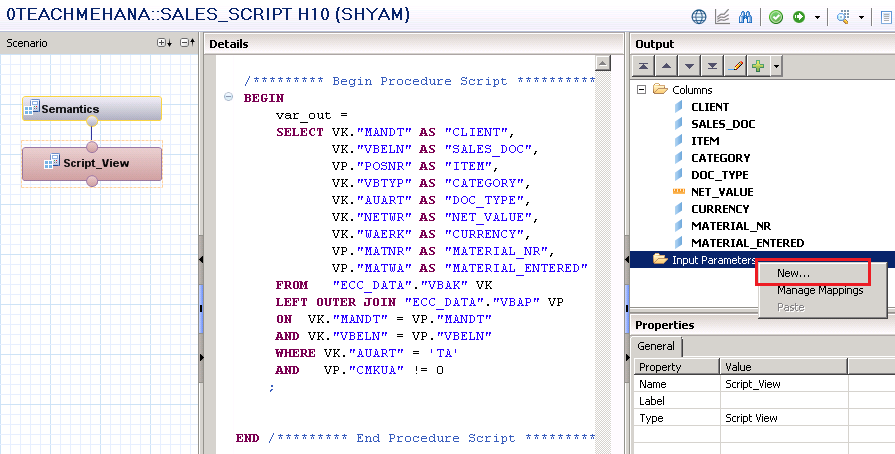Click the move-to-top arrow in Output toolbar
Image resolution: width=895 pixels, height=454 pixels.
pos(644,66)
